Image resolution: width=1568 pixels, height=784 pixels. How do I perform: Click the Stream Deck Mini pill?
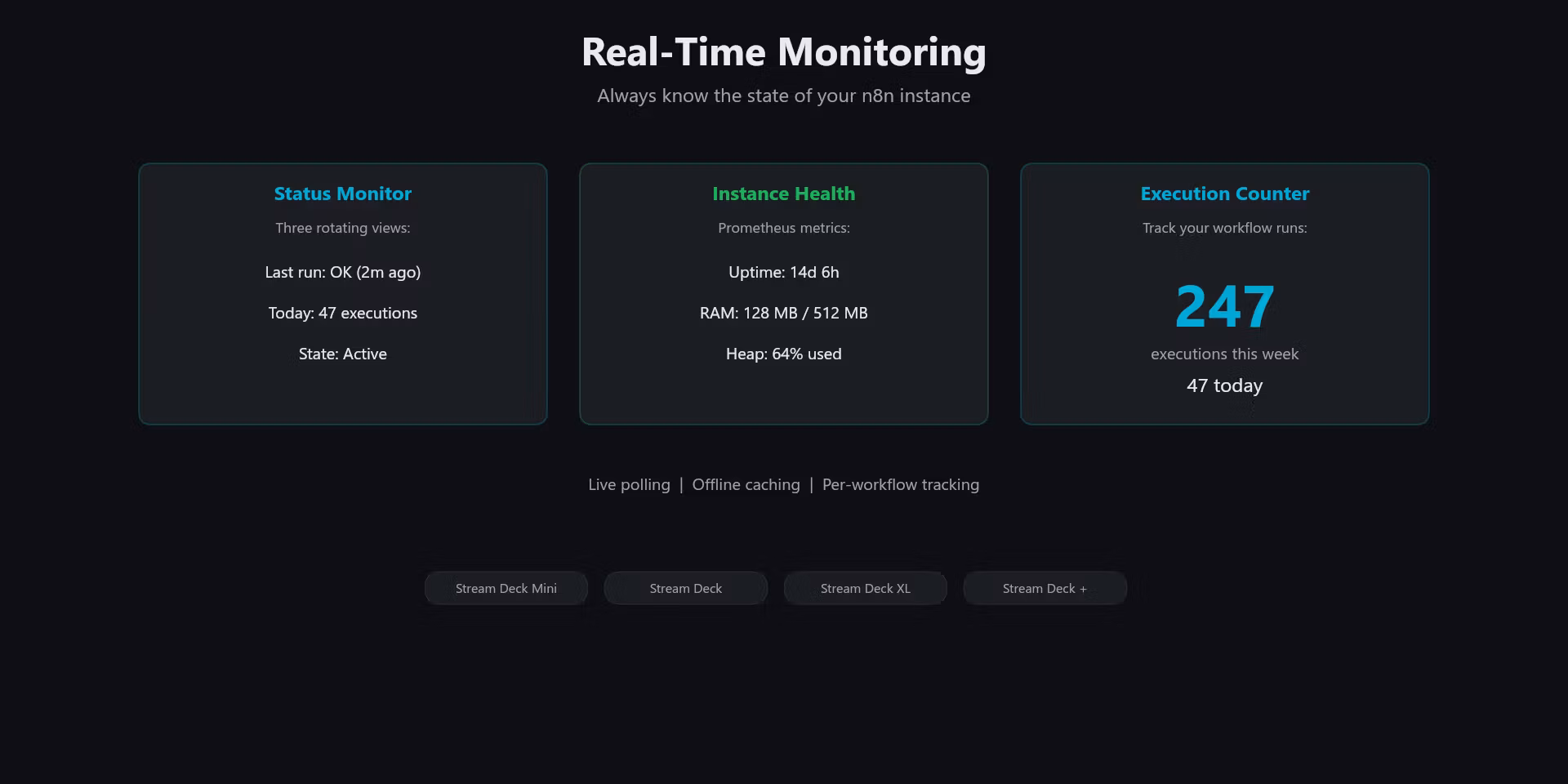click(x=506, y=588)
